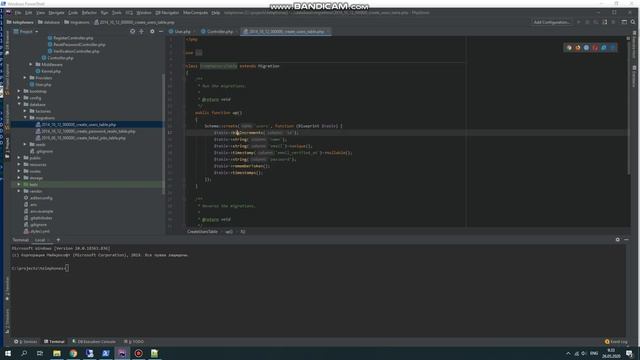Expand the bootstrap folder
The height and width of the screenshot is (360, 640).
[x=19, y=91]
